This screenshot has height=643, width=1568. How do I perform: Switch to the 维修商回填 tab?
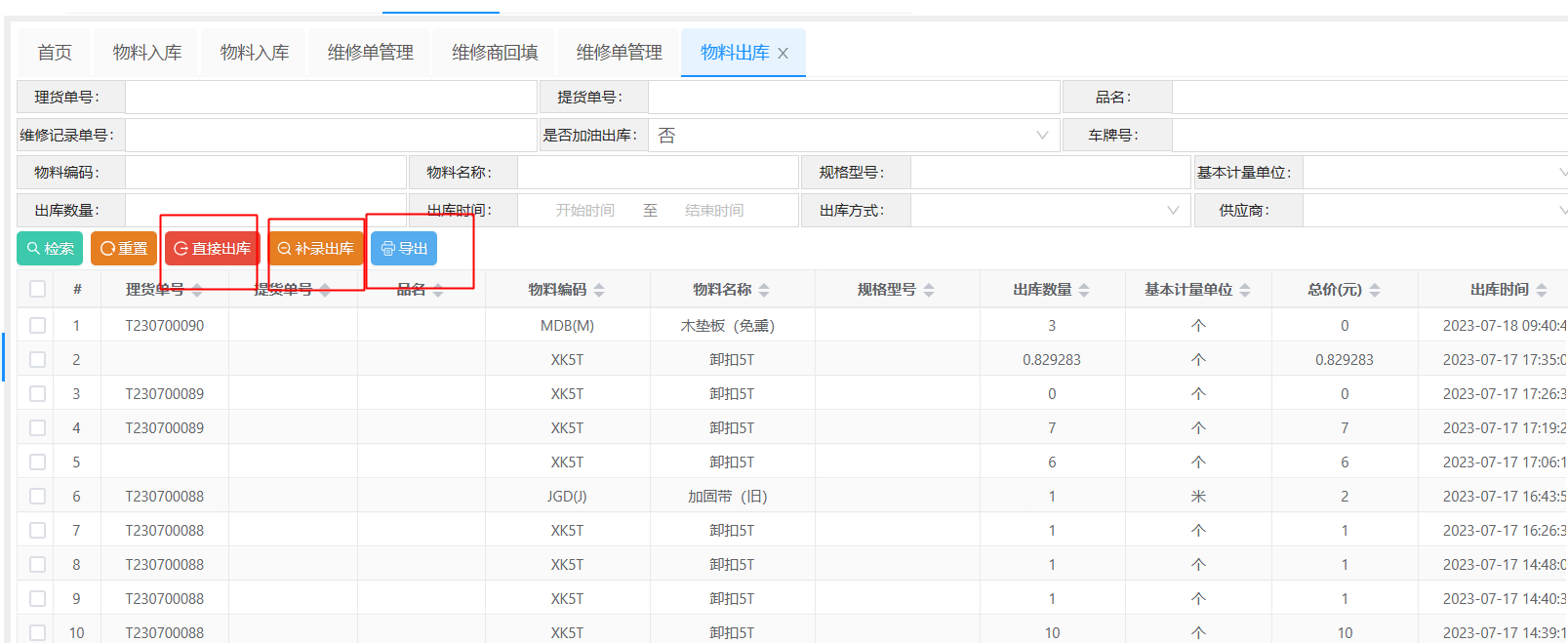coord(495,53)
